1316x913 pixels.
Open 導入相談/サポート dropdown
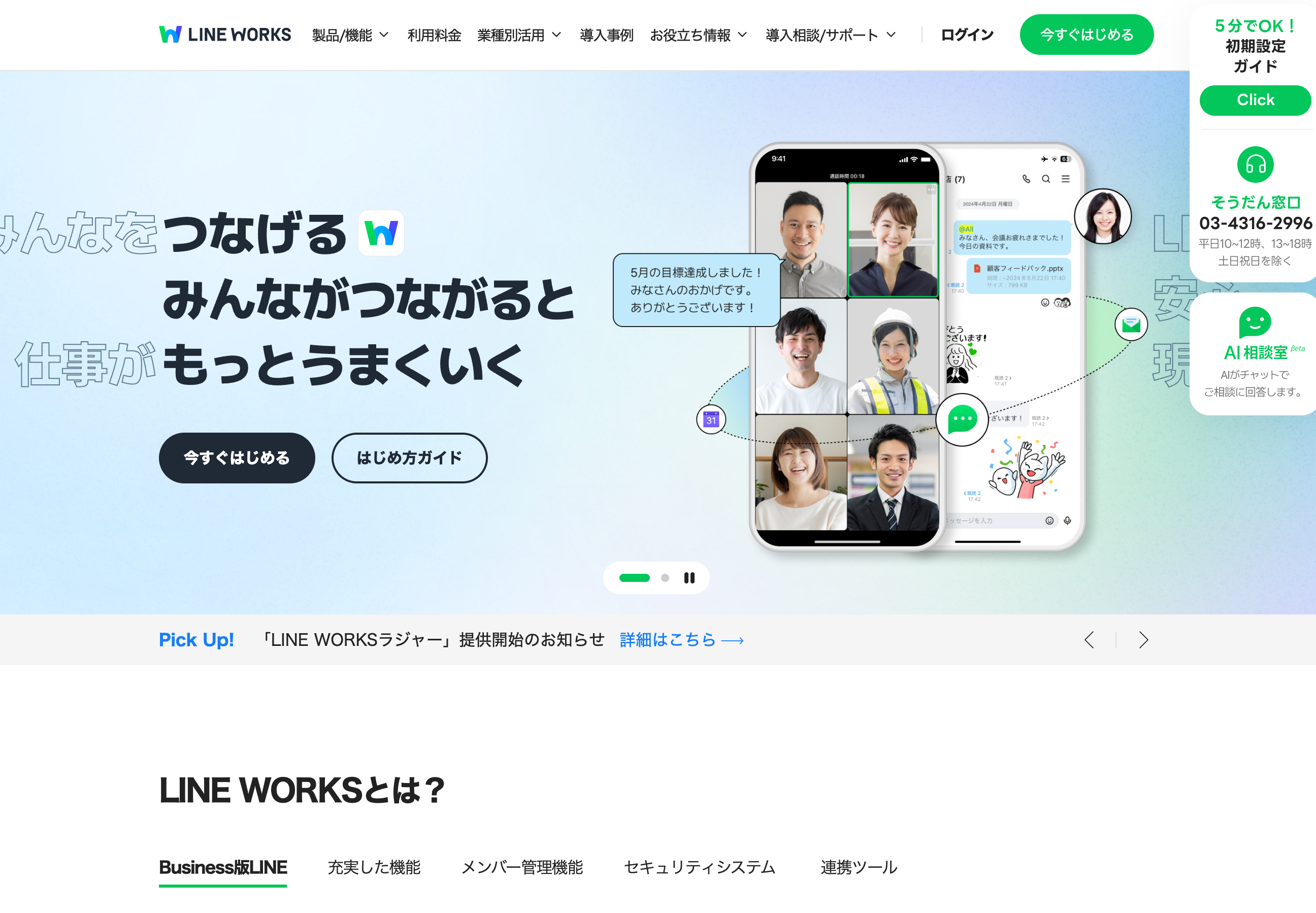tap(831, 35)
